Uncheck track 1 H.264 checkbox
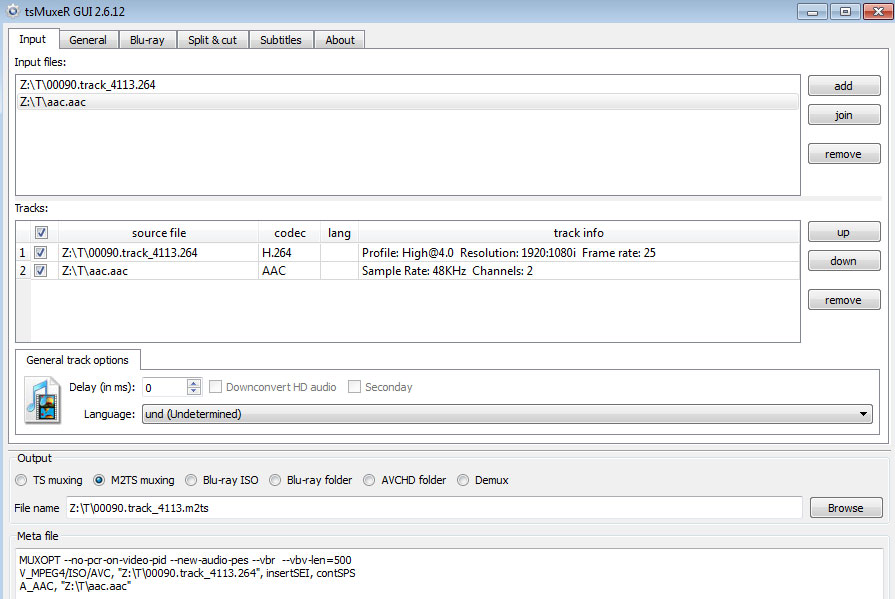Viewport: 895px width, 599px height. pyautogui.click(x=41, y=252)
